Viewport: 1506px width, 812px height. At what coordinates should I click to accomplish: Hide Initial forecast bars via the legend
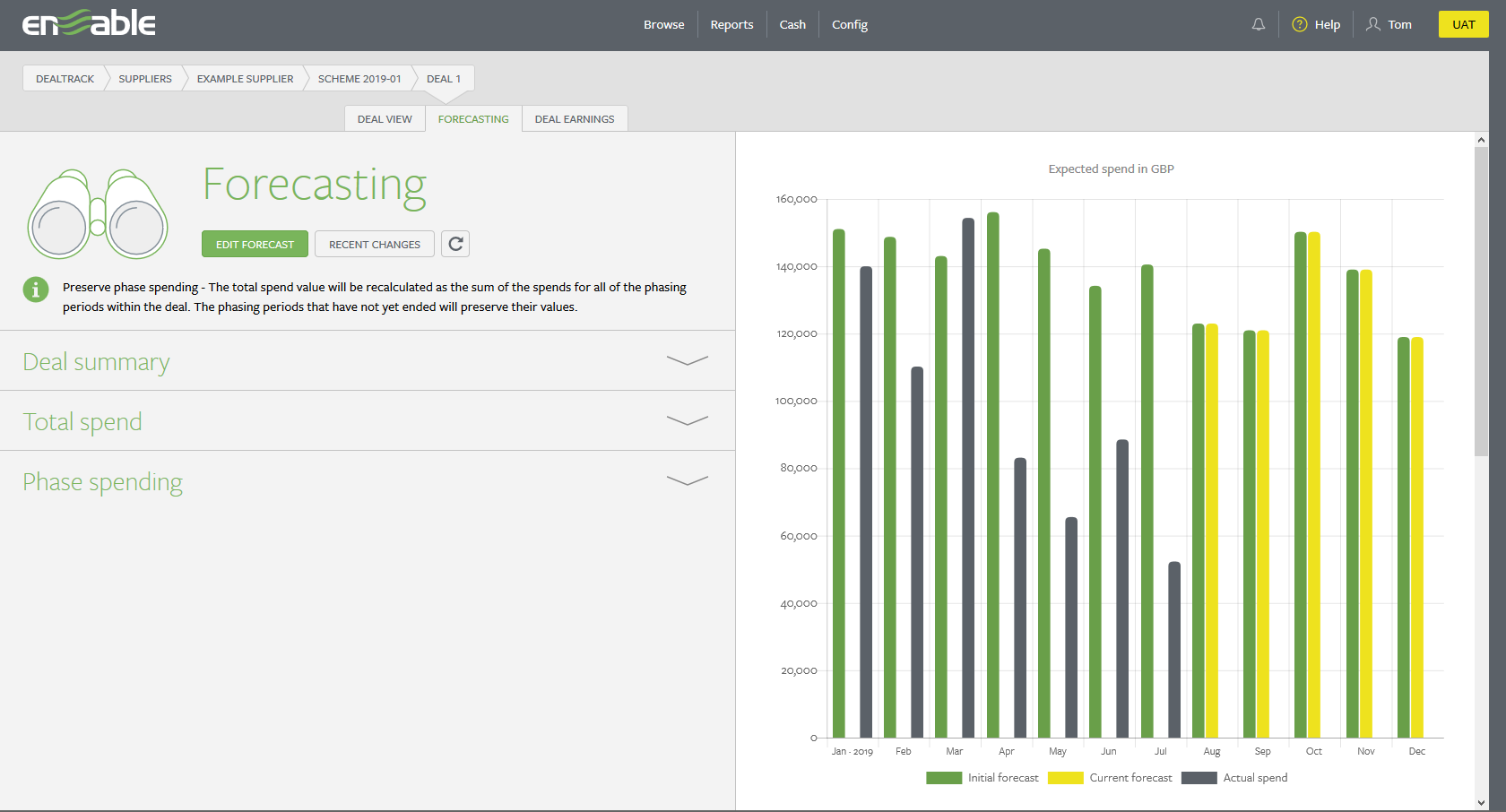pos(1003,778)
